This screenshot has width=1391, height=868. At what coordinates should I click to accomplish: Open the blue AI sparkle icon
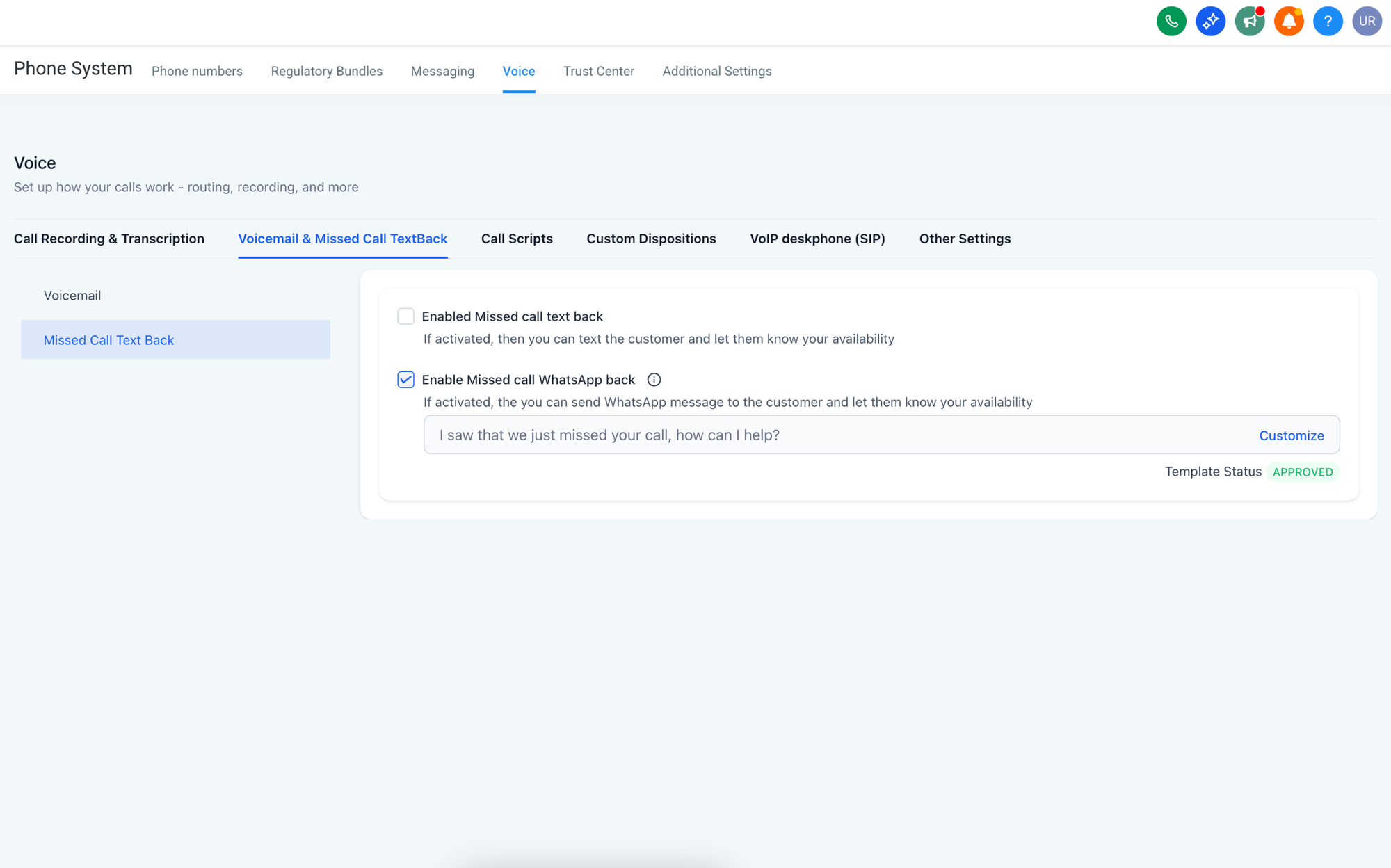click(1210, 21)
